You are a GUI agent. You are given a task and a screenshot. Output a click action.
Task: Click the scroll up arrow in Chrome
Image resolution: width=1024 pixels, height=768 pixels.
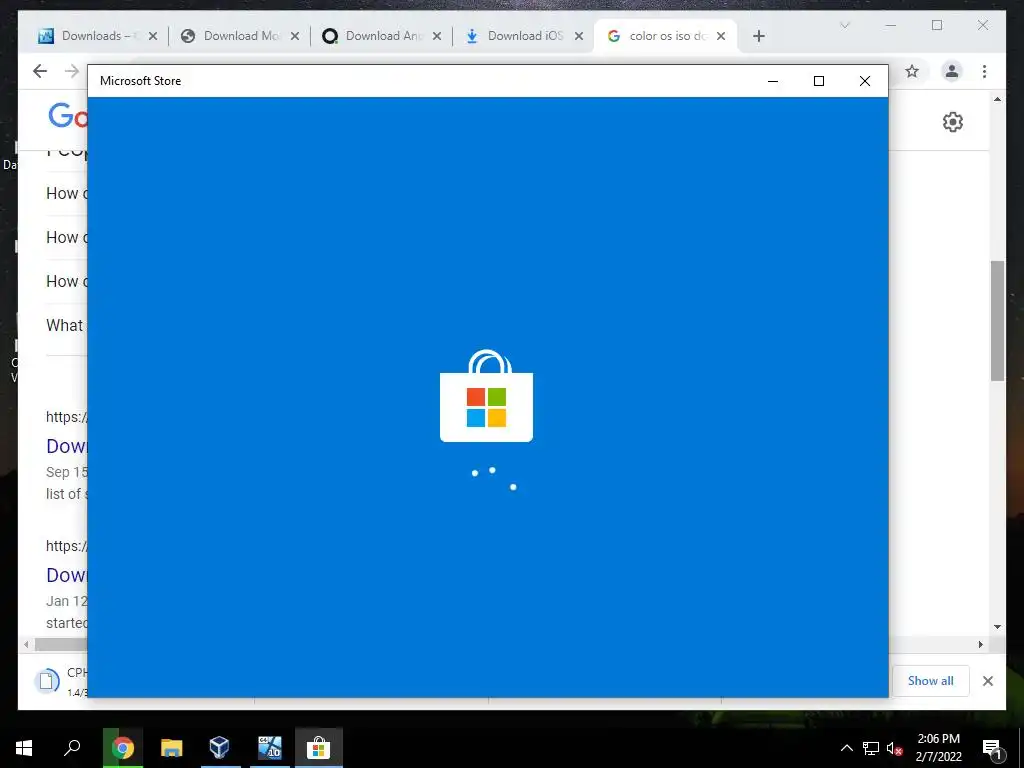point(997,99)
